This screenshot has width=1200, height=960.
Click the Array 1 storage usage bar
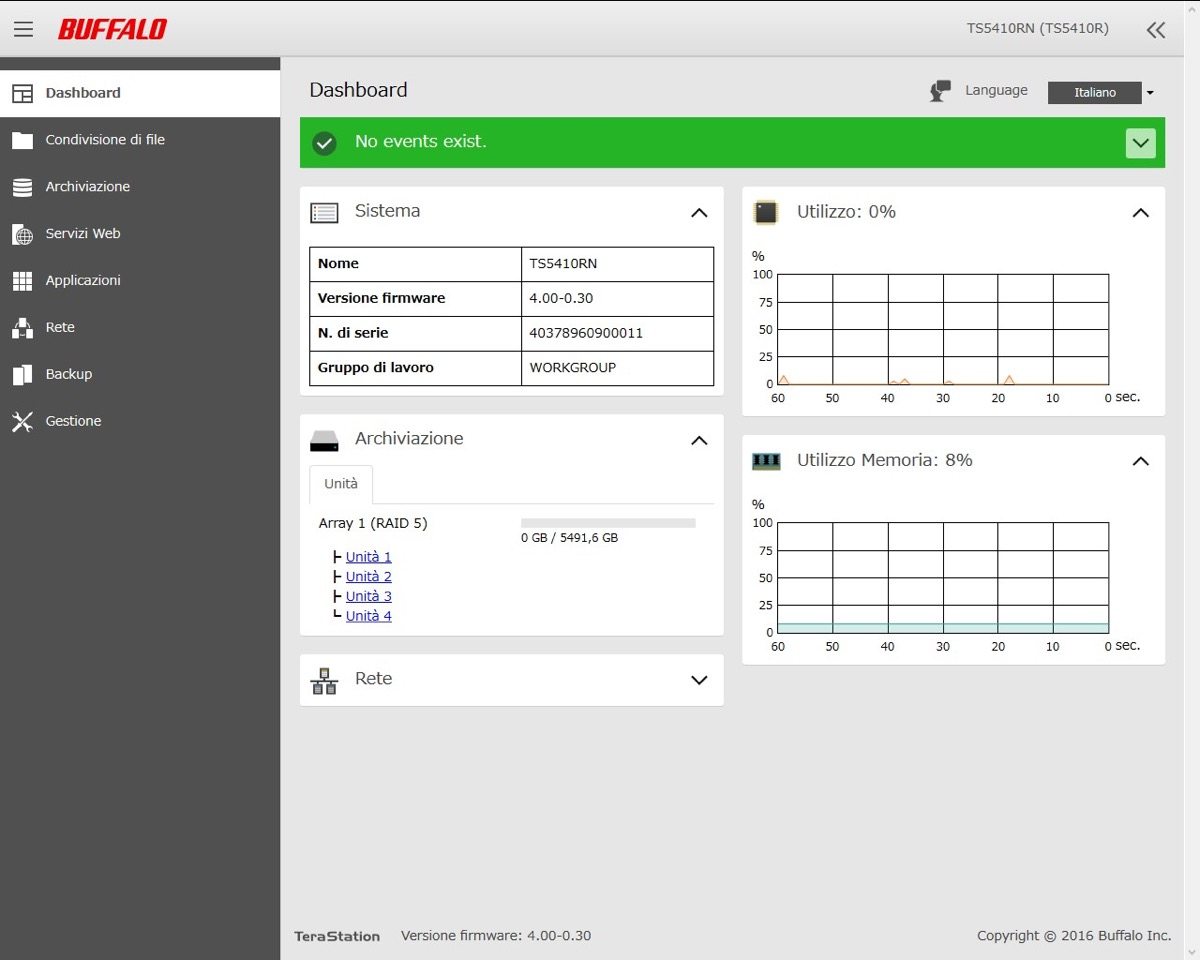coord(608,523)
